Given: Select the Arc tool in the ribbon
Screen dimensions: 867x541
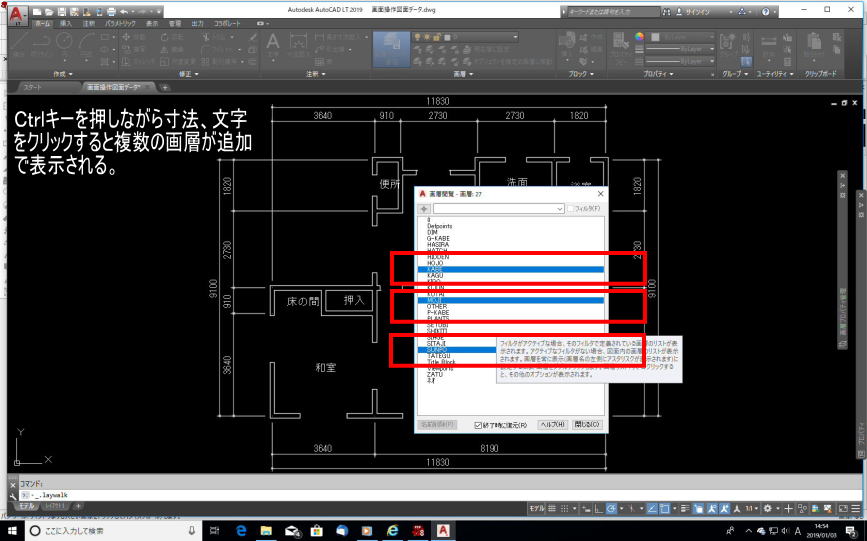Looking at the screenshot, I should 87,40.
